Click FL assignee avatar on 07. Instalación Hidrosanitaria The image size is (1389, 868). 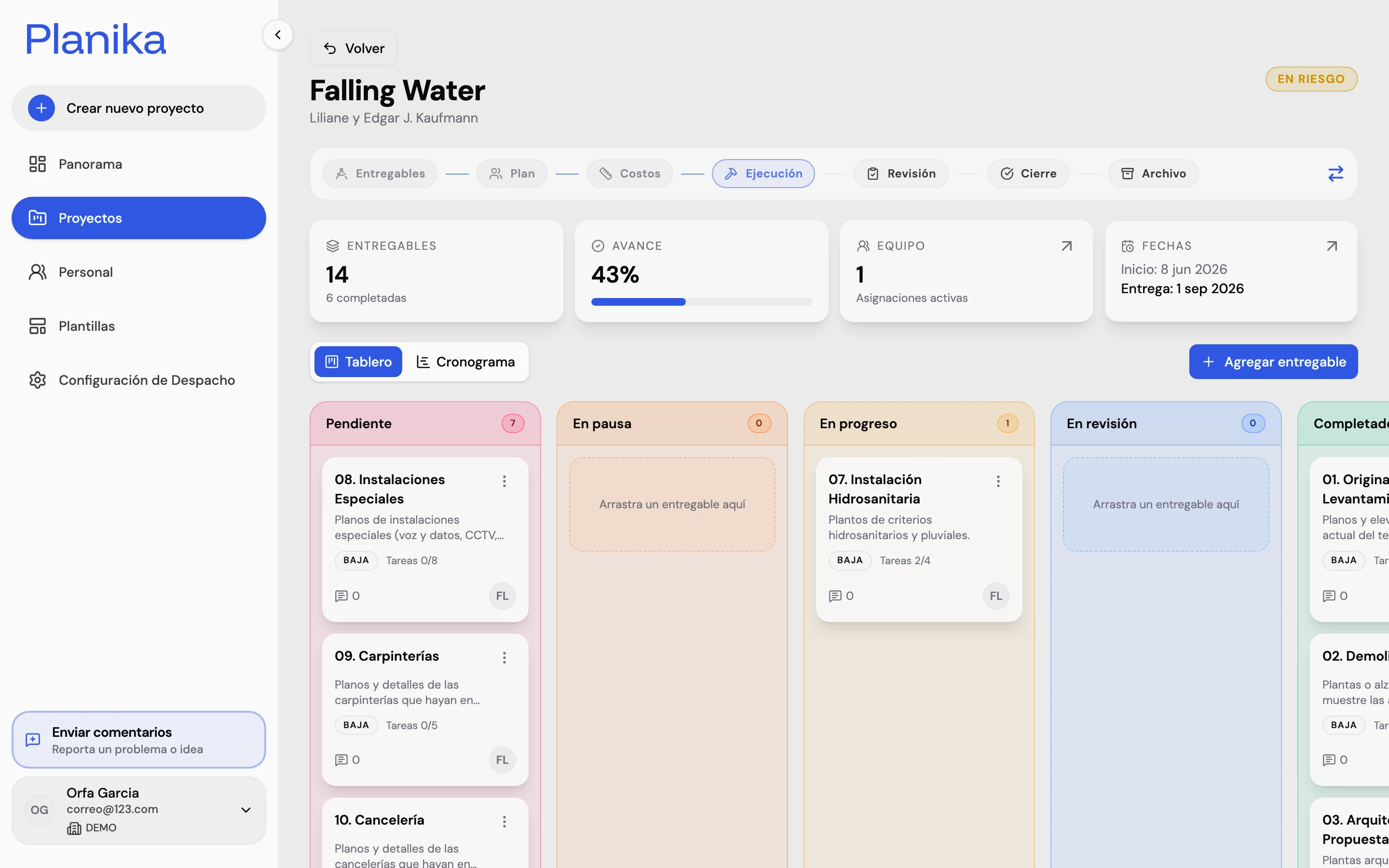(996, 596)
